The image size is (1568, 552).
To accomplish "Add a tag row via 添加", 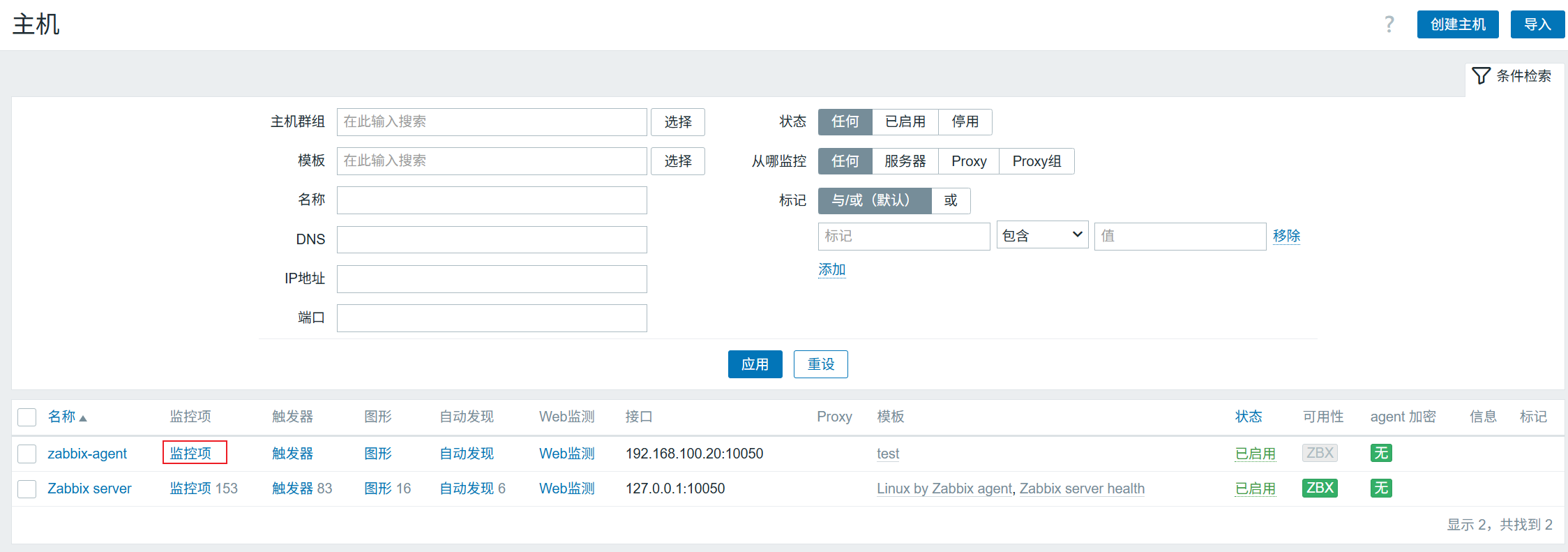I will 831,269.
